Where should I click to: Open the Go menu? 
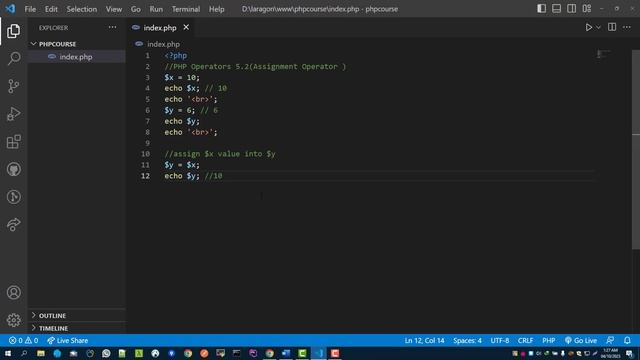[136, 9]
